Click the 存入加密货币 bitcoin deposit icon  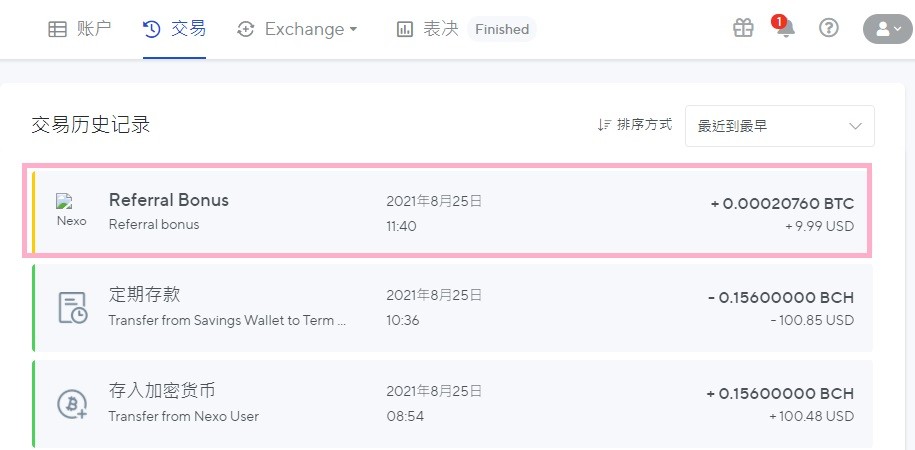pyautogui.click(x=72, y=404)
